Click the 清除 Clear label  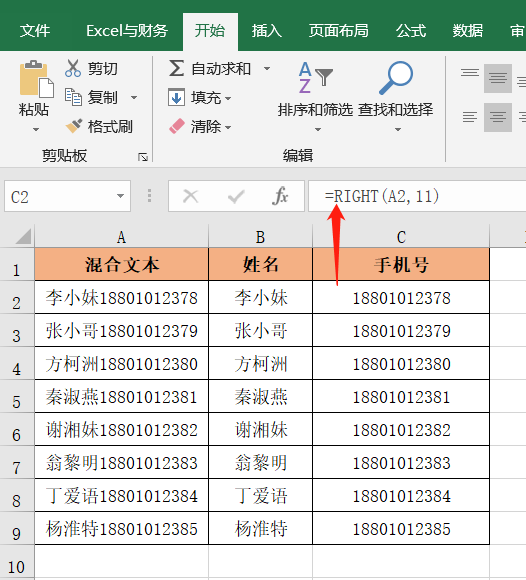206,127
